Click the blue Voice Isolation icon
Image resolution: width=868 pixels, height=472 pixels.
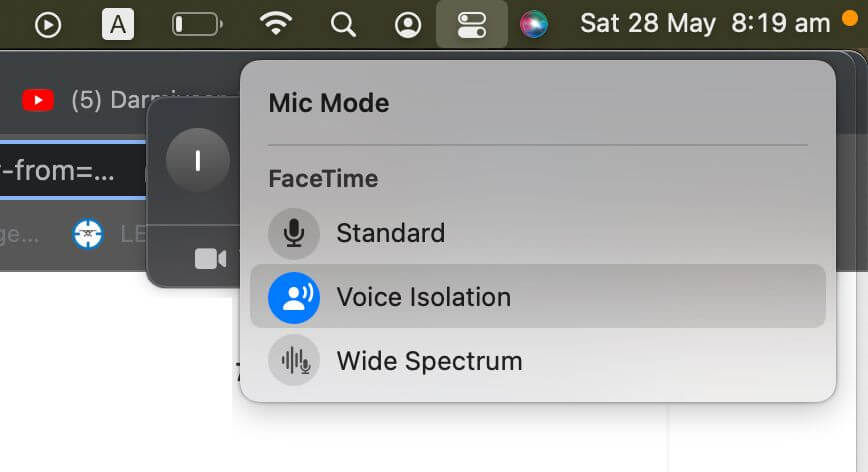294,297
